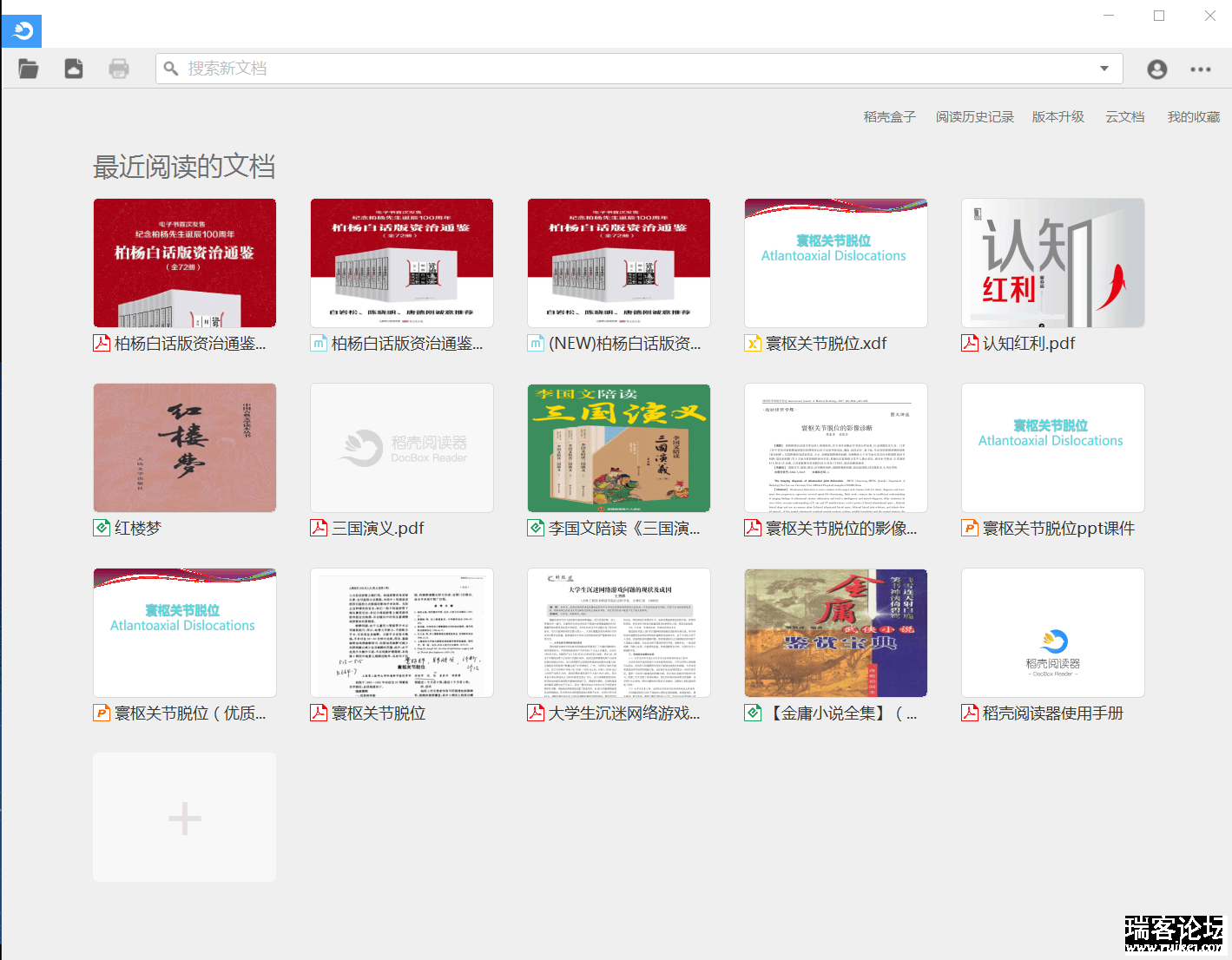Open the 认知红利 cover thumbnail
This screenshot has width=1232, height=960.
click(1053, 263)
